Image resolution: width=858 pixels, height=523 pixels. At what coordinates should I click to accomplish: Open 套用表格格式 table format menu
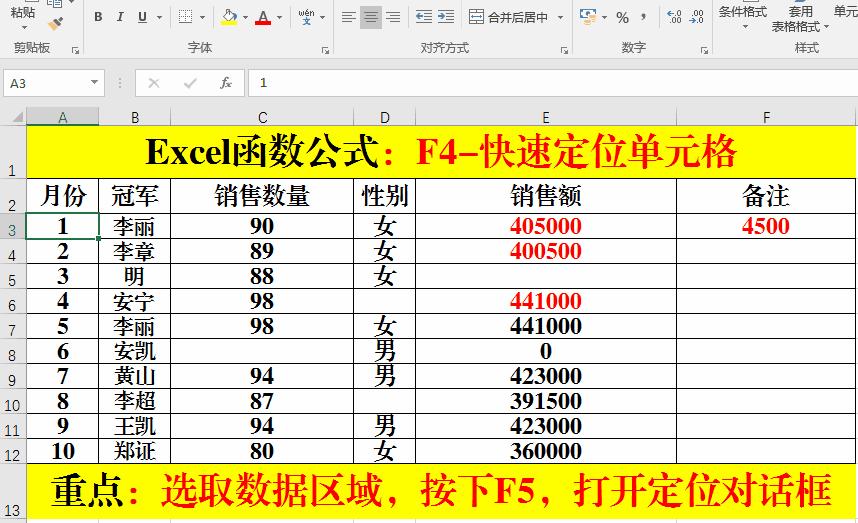coord(800,19)
